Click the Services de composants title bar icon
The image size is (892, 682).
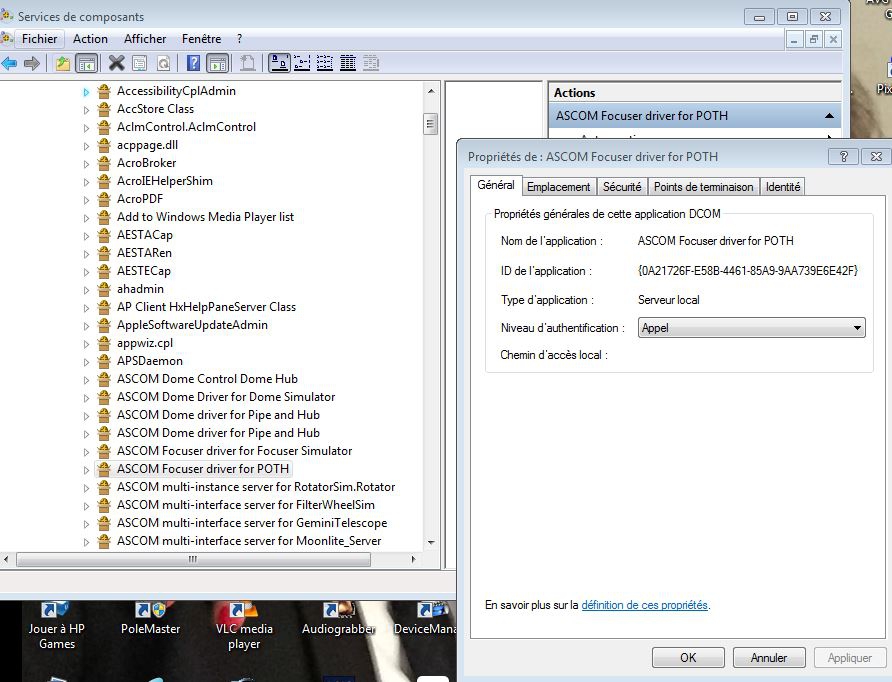[x=7, y=15]
